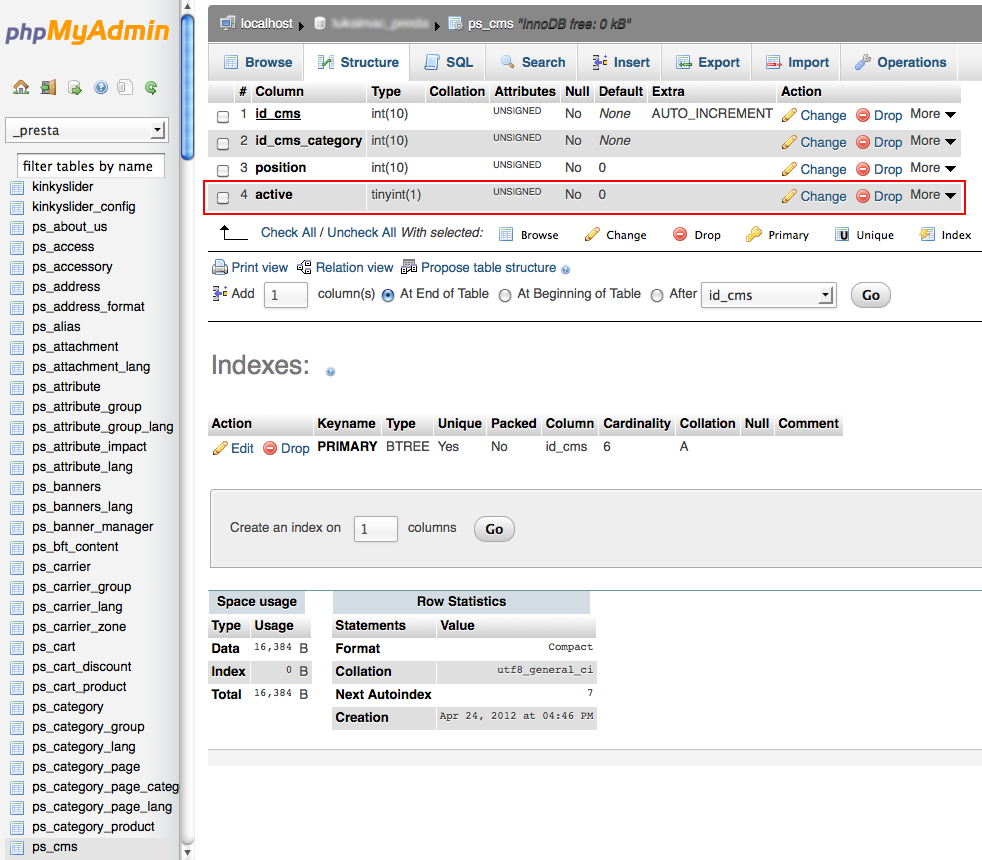
Task: Click the pencil Change icon for id_cms
Action: tap(789, 115)
